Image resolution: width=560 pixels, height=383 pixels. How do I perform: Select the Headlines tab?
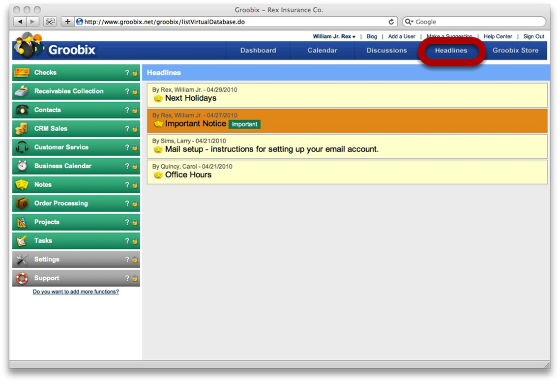tap(451, 50)
